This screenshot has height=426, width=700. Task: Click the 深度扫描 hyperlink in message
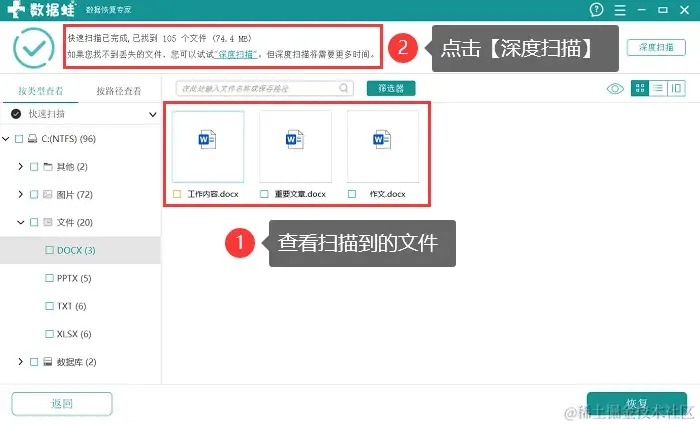click(236, 54)
